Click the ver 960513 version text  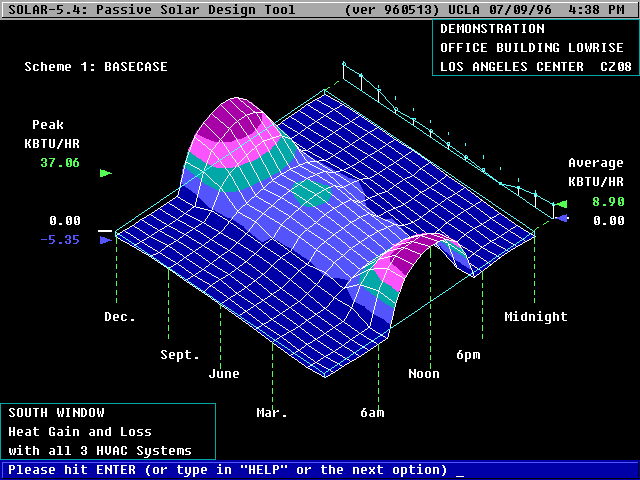click(393, 9)
